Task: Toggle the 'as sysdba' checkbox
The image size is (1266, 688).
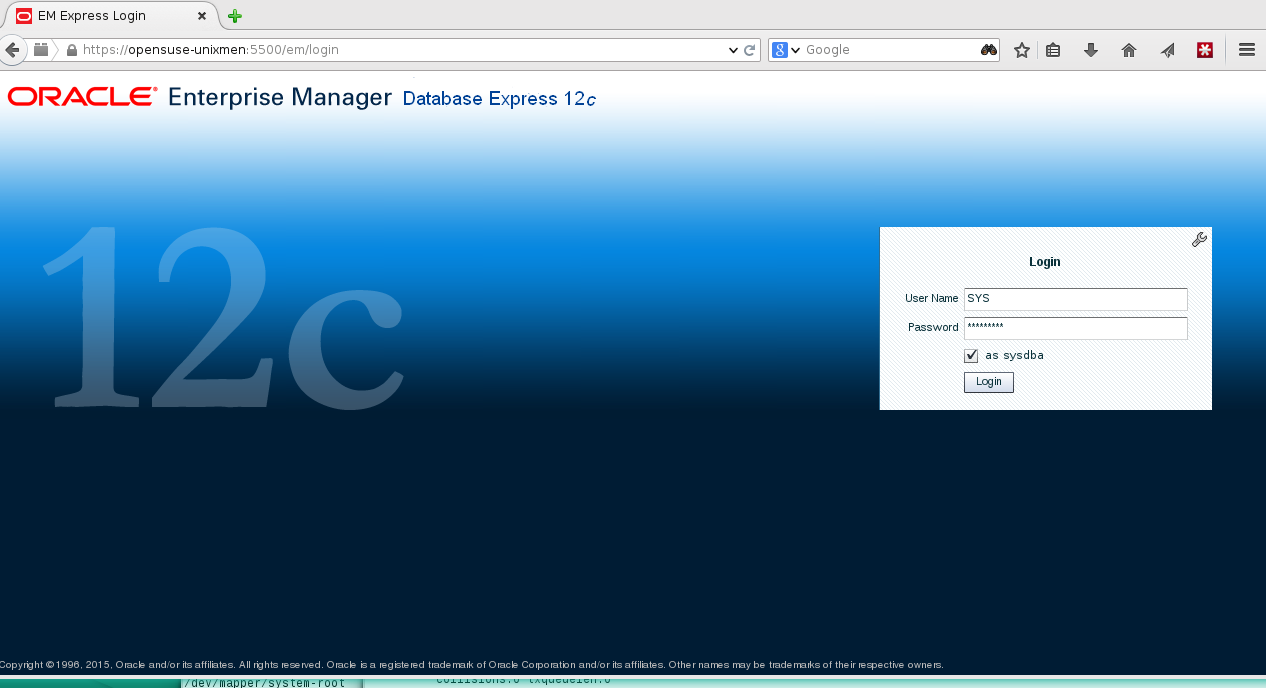Action: [x=971, y=356]
